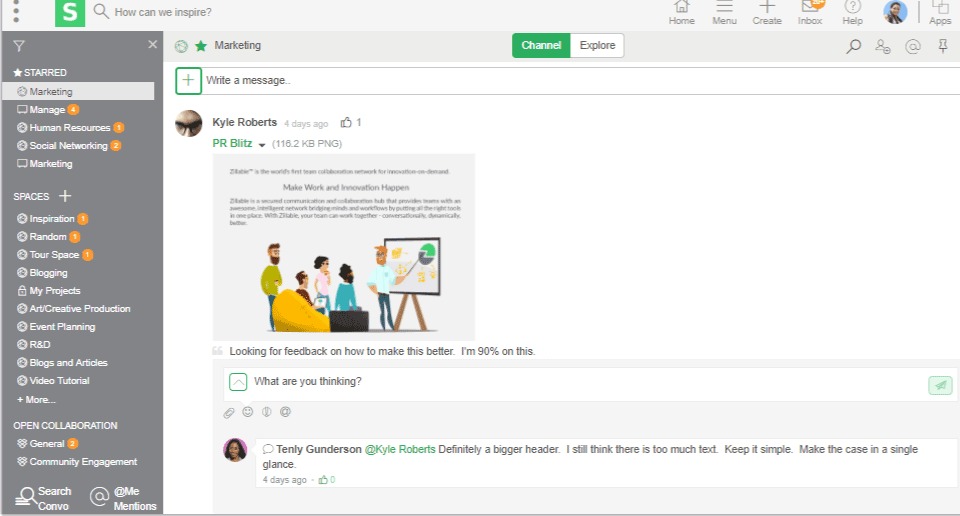Open pinned items pin icon
The height and width of the screenshot is (516, 960).
[x=943, y=47]
